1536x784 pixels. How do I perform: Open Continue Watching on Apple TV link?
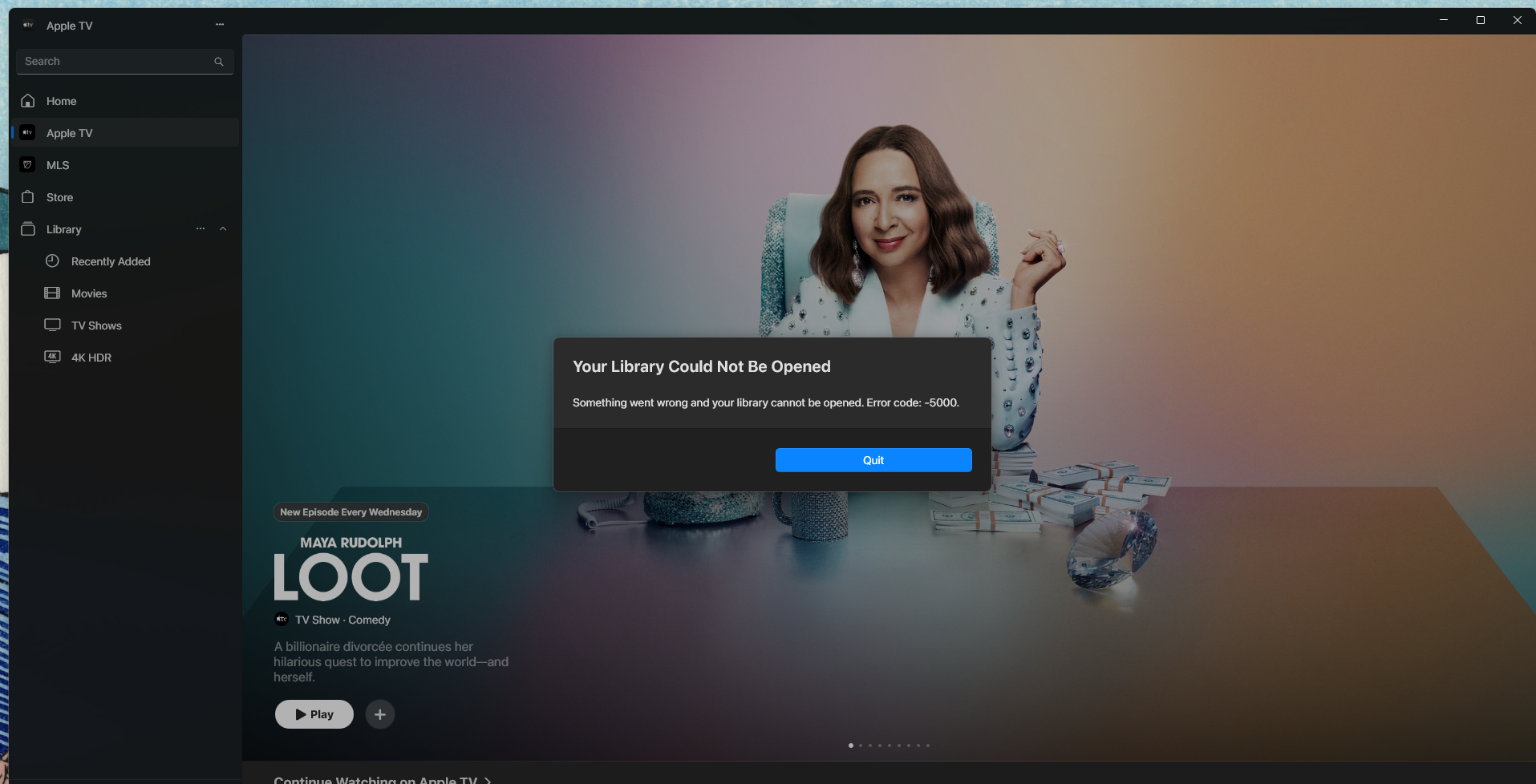click(383, 780)
